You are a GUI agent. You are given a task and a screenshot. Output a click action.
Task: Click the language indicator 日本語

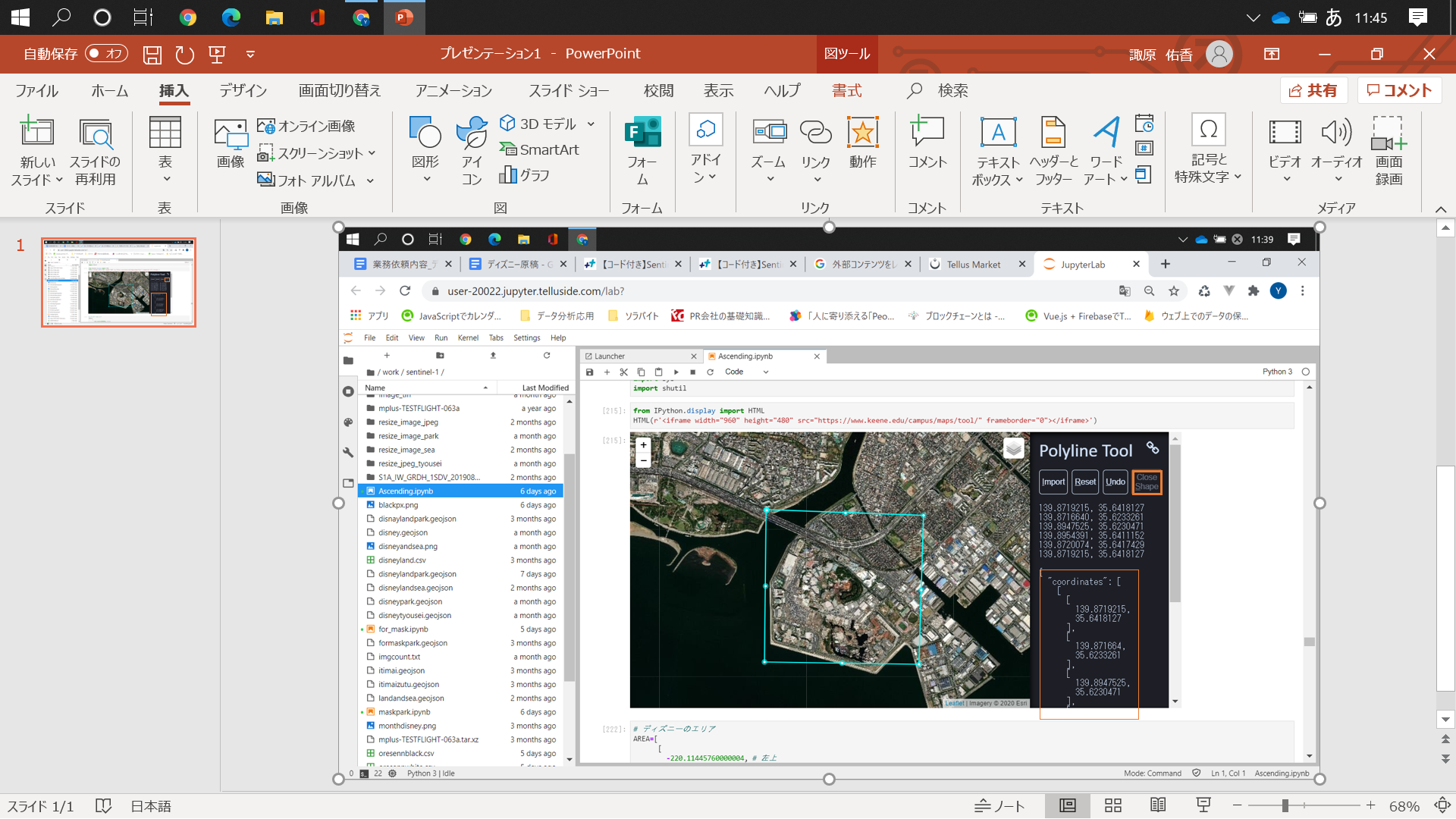tap(151, 806)
